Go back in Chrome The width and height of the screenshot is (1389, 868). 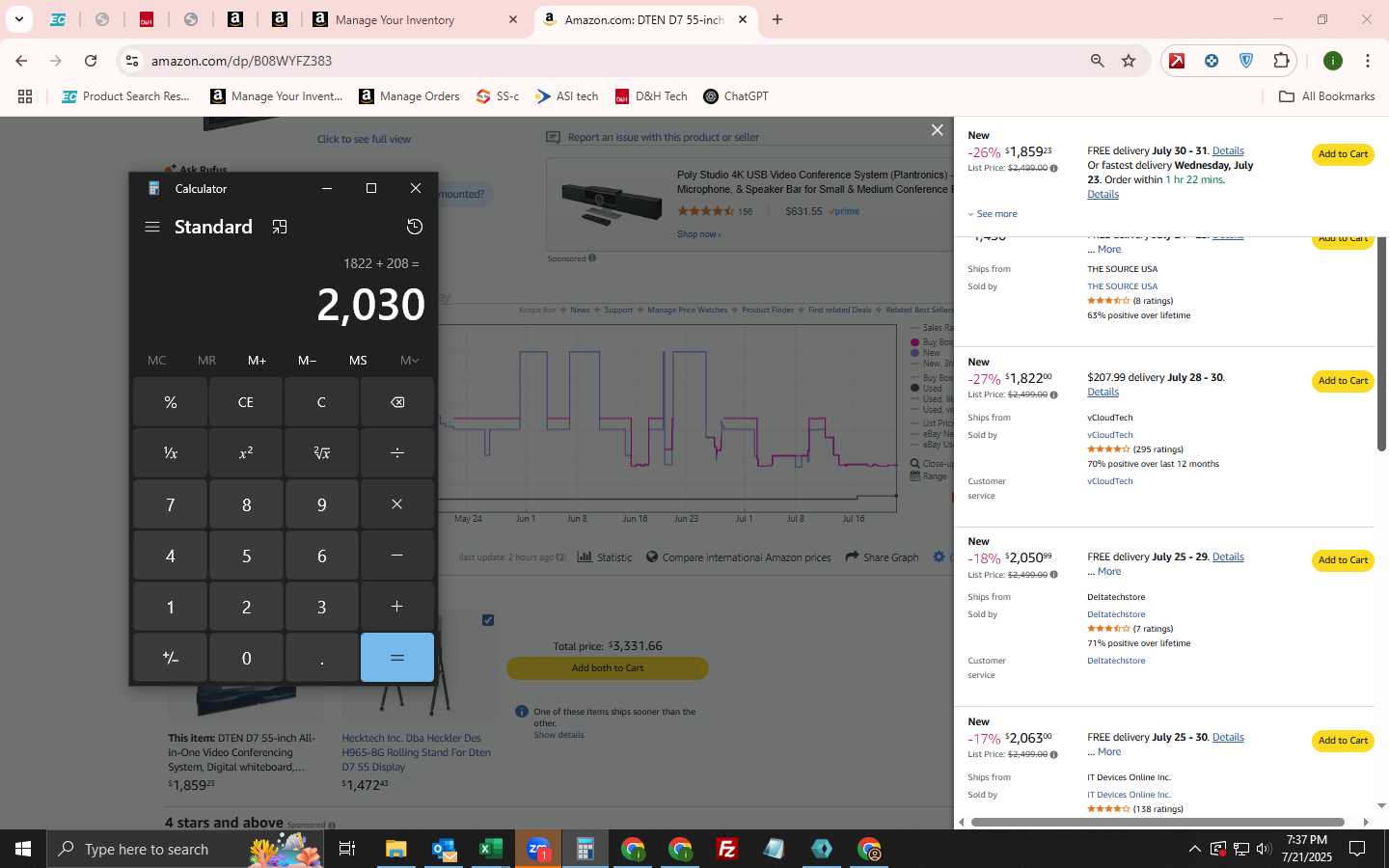(x=21, y=61)
